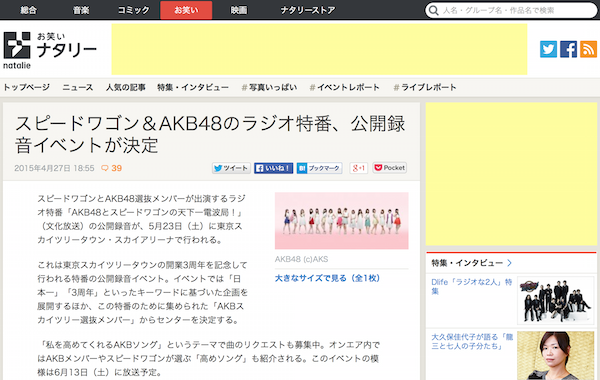Screen dimensions: 600x380
Task: Open the 大久保佳代子 portrait thumbnail
Action: [556, 356]
